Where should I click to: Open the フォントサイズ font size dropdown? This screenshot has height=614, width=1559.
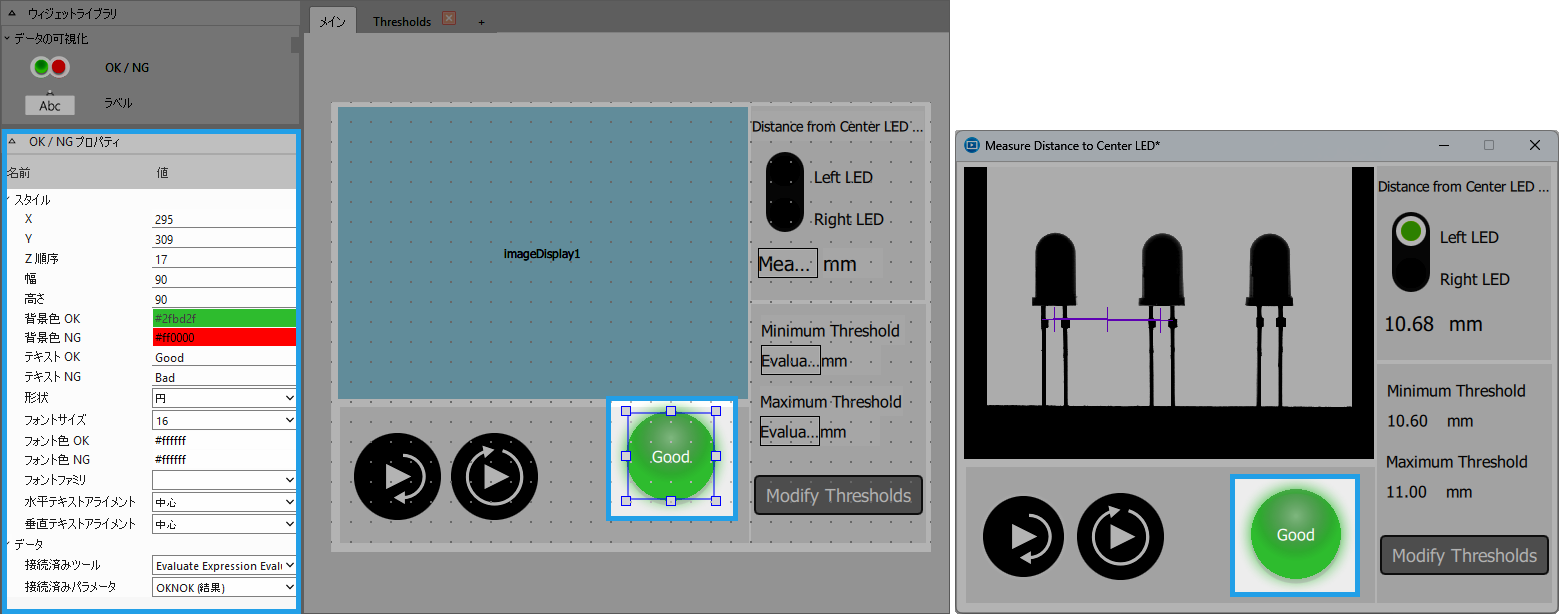(224, 421)
